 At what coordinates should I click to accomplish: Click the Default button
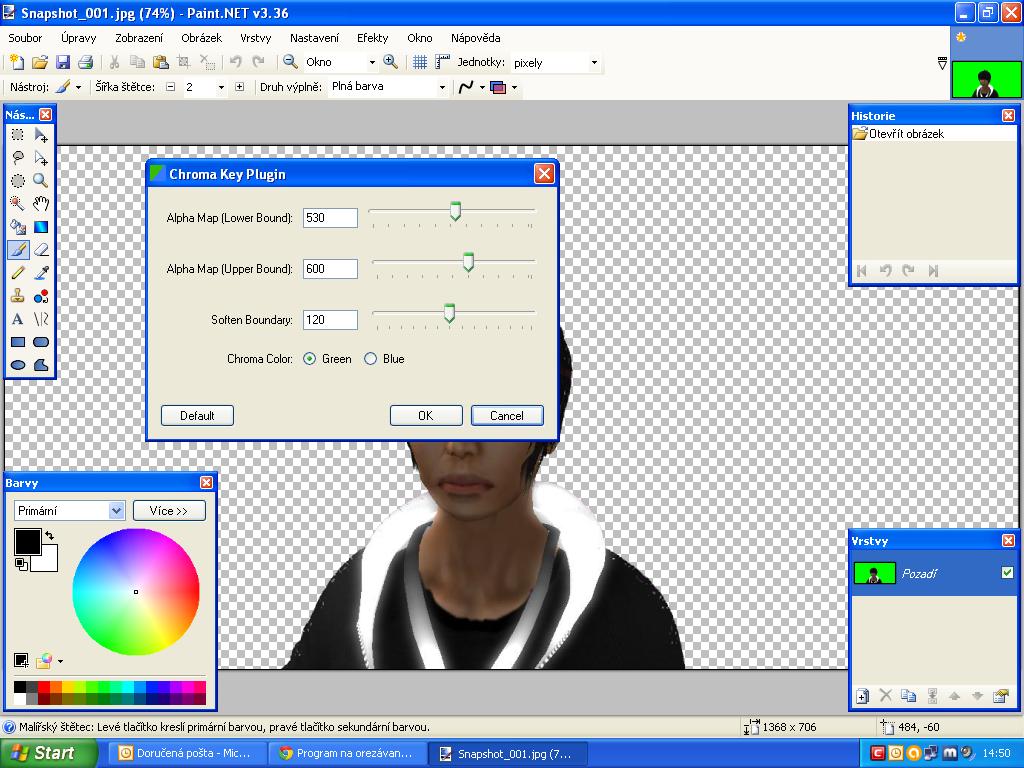(x=197, y=415)
